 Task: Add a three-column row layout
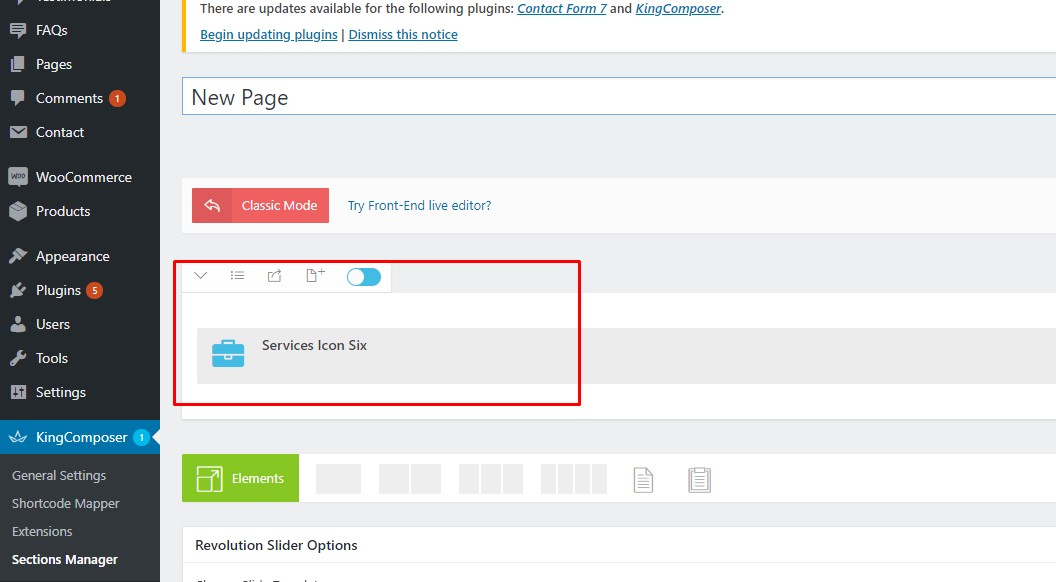(490, 479)
